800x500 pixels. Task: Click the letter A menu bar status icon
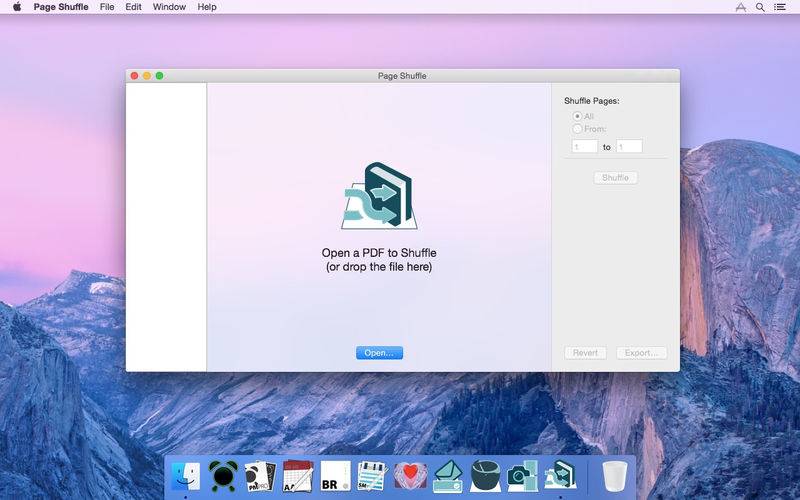click(x=740, y=7)
